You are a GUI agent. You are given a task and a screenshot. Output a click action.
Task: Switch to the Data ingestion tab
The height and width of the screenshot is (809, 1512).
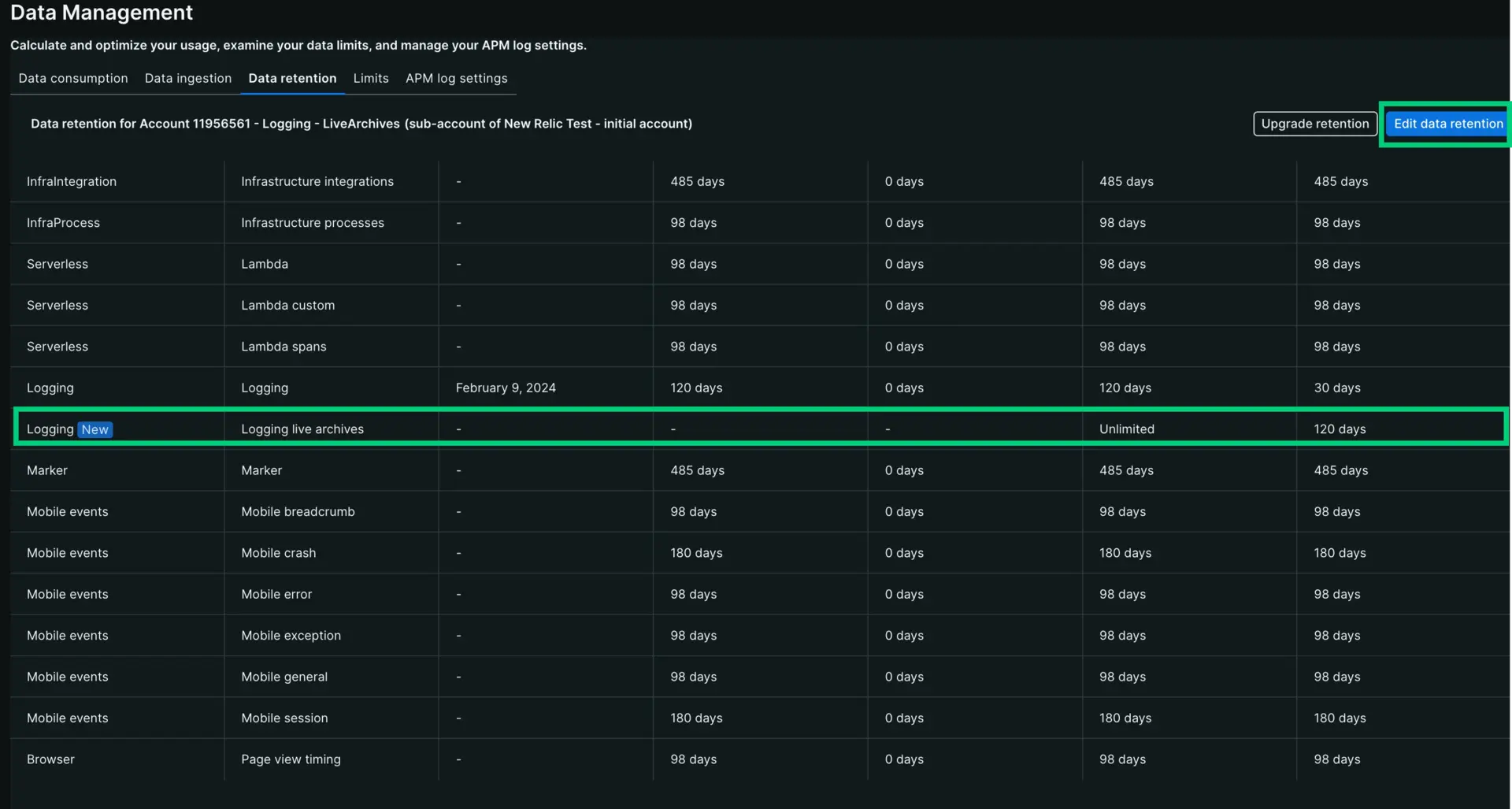click(x=188, y=78)
